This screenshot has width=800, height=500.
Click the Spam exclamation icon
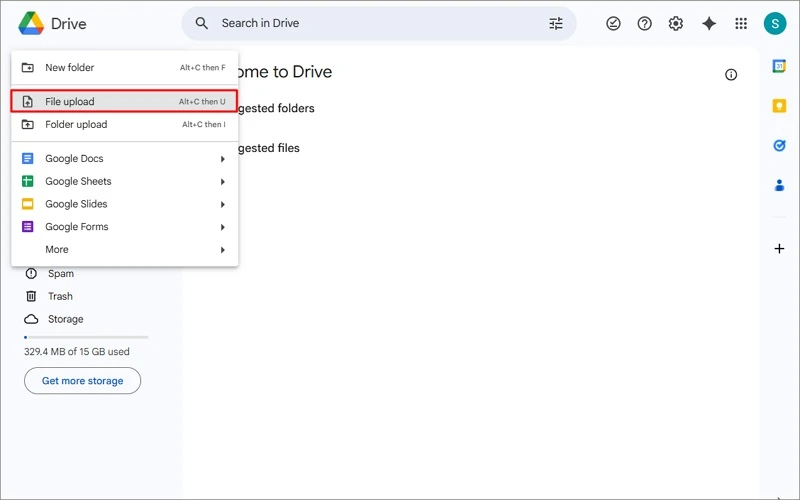point(31,273)
